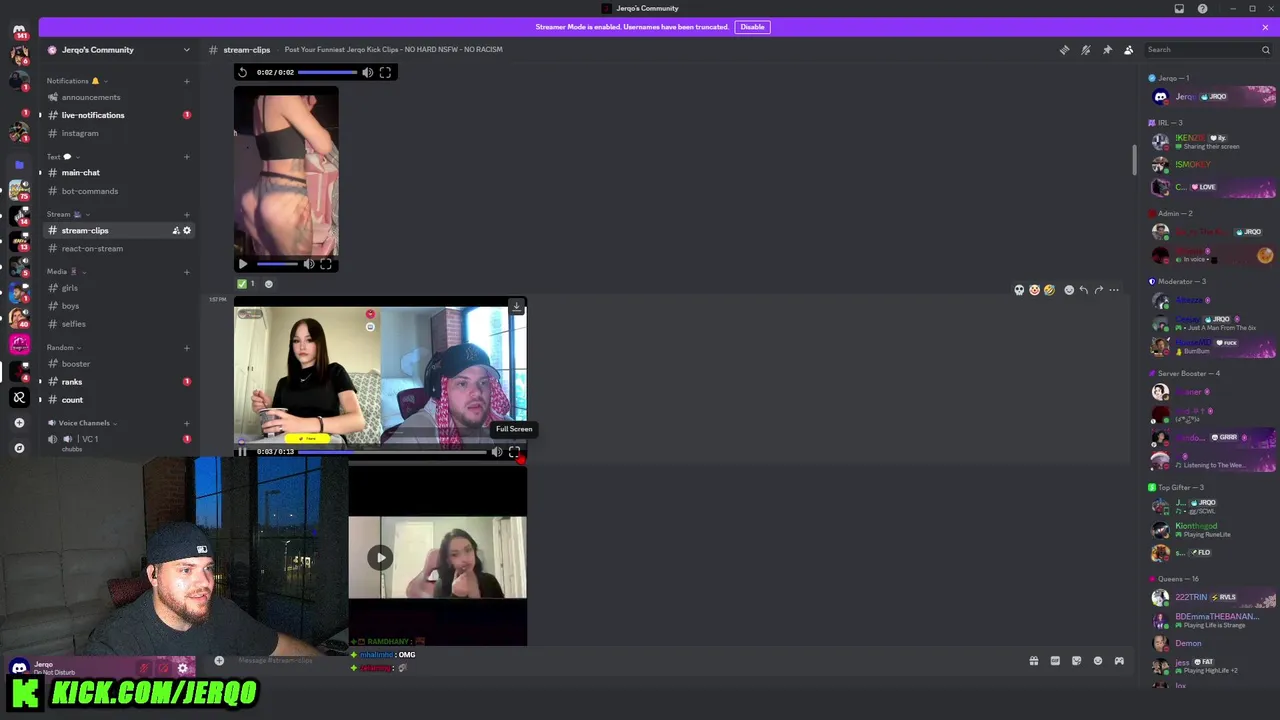Toggle the member list icon
The width and height of the screenshot is (1280, 720).
[x=1128, y=50]
